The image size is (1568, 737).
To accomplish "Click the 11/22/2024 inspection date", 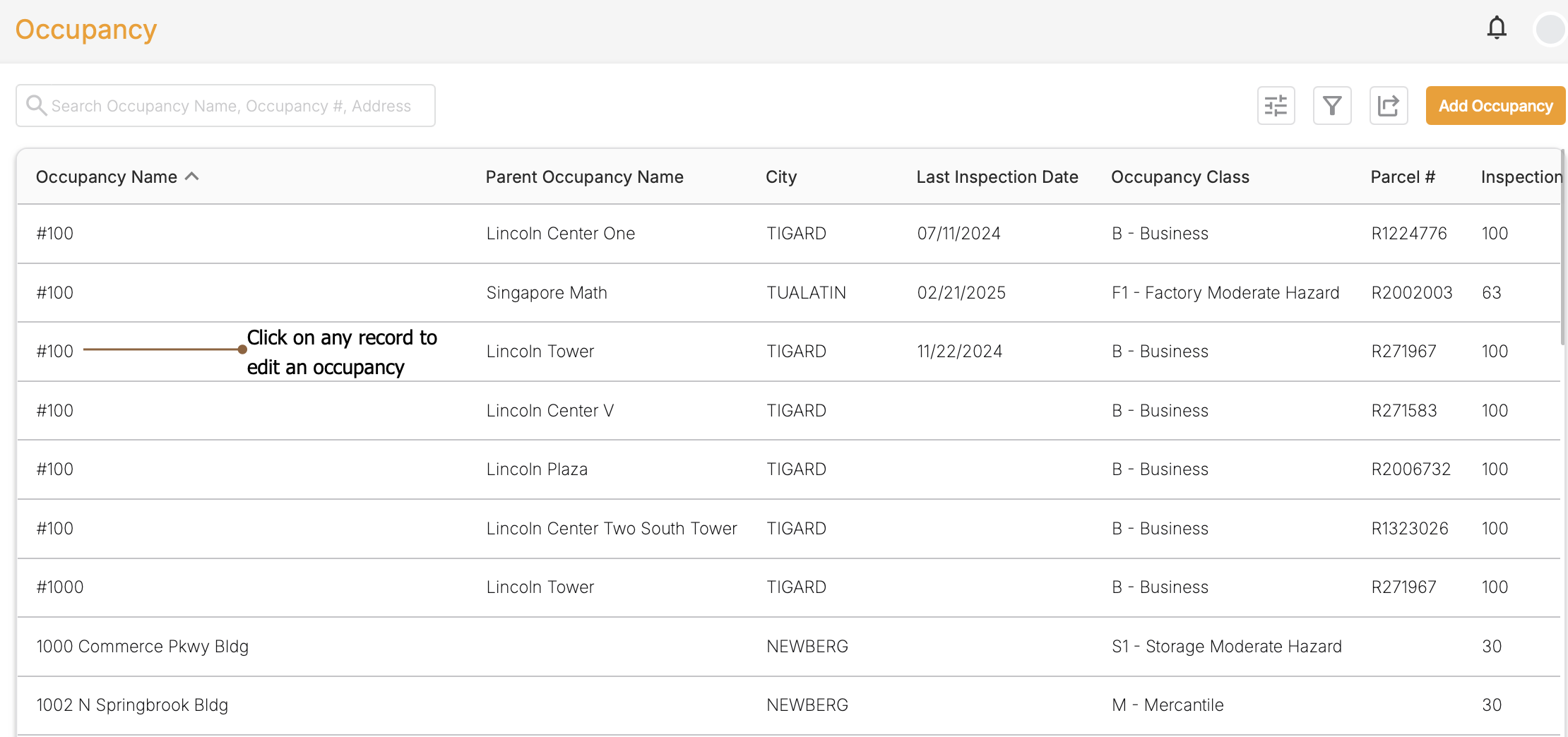I will 960,352.
